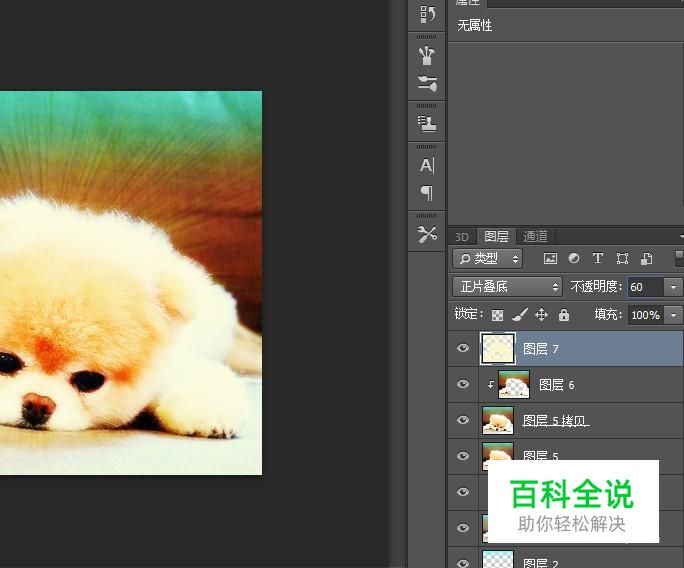Screen dimensions: 684x568
Task: Click the type layer filter icon
Action: pos(598,259)
